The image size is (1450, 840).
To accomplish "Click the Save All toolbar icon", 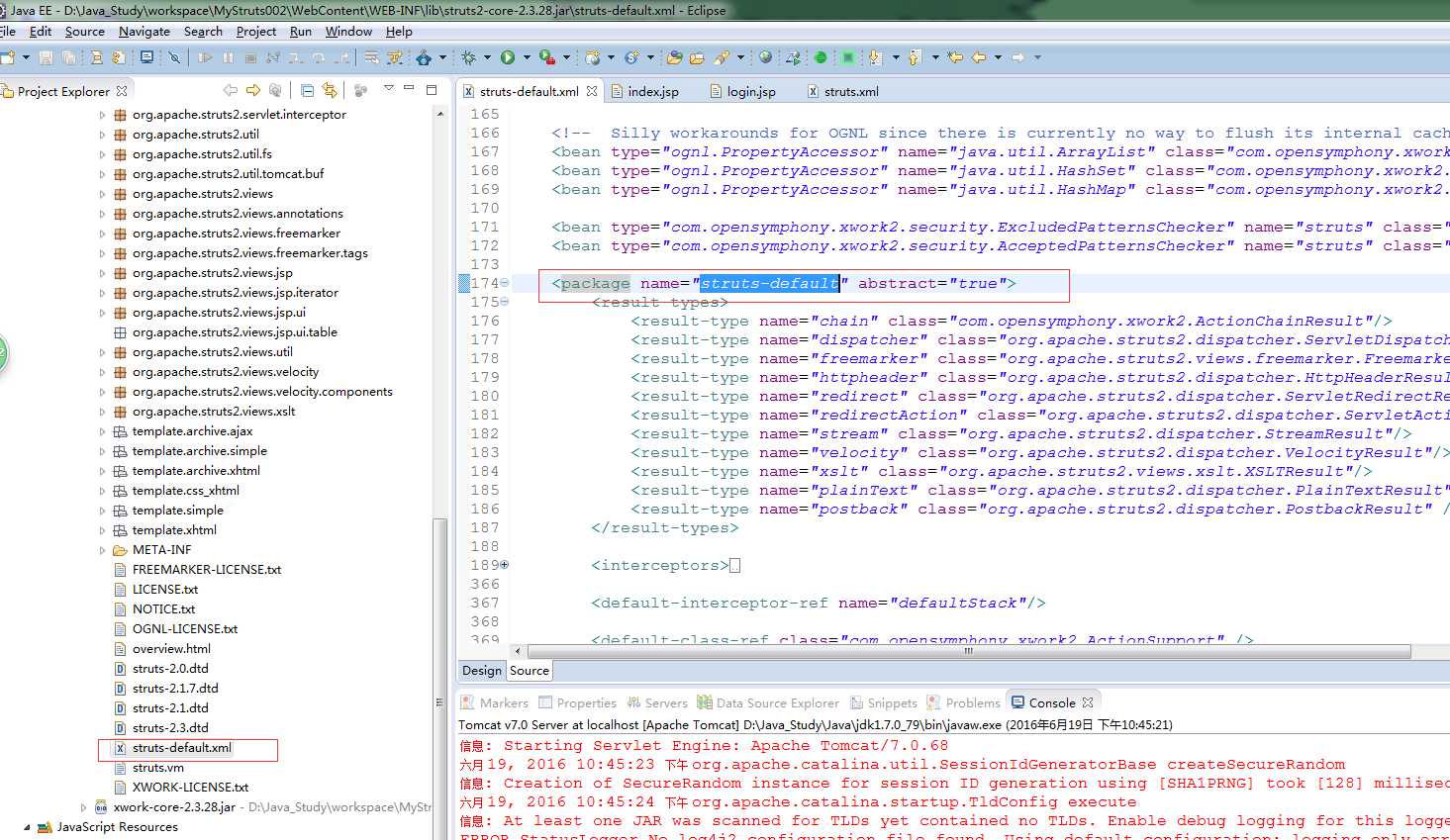I will 69,57.
